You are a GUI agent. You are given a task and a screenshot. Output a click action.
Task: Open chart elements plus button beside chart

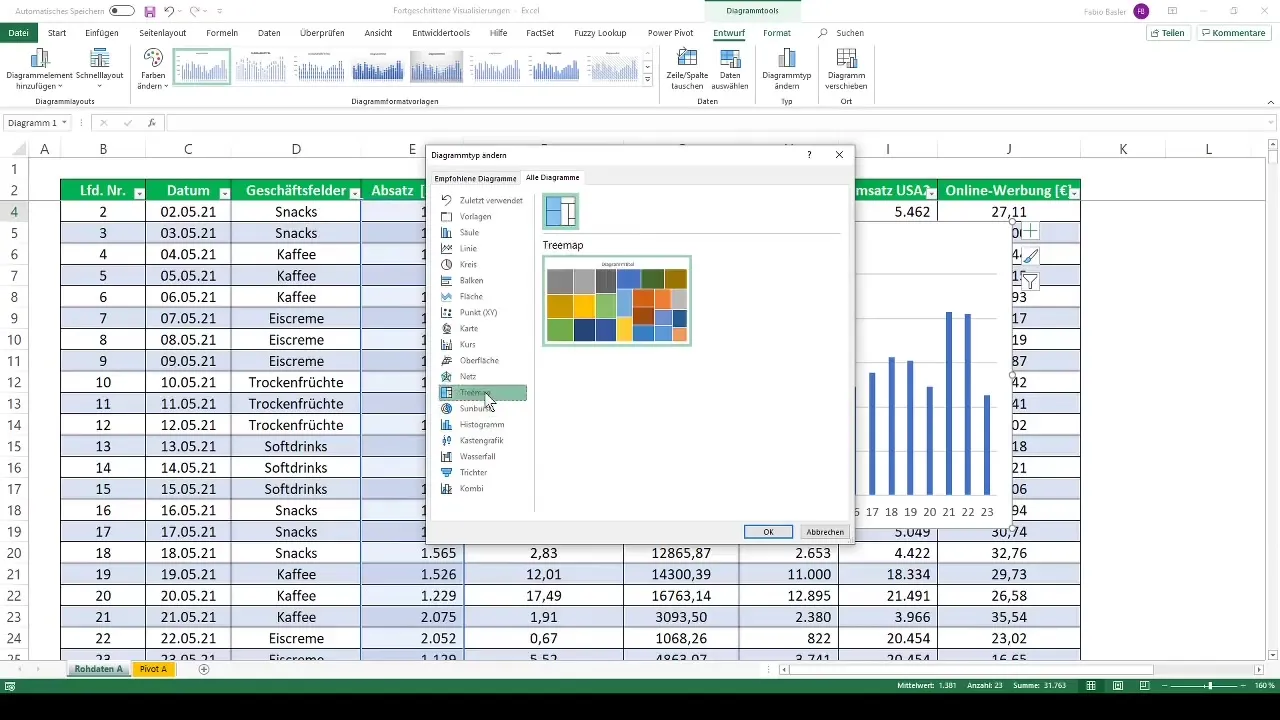[1030, 231]
